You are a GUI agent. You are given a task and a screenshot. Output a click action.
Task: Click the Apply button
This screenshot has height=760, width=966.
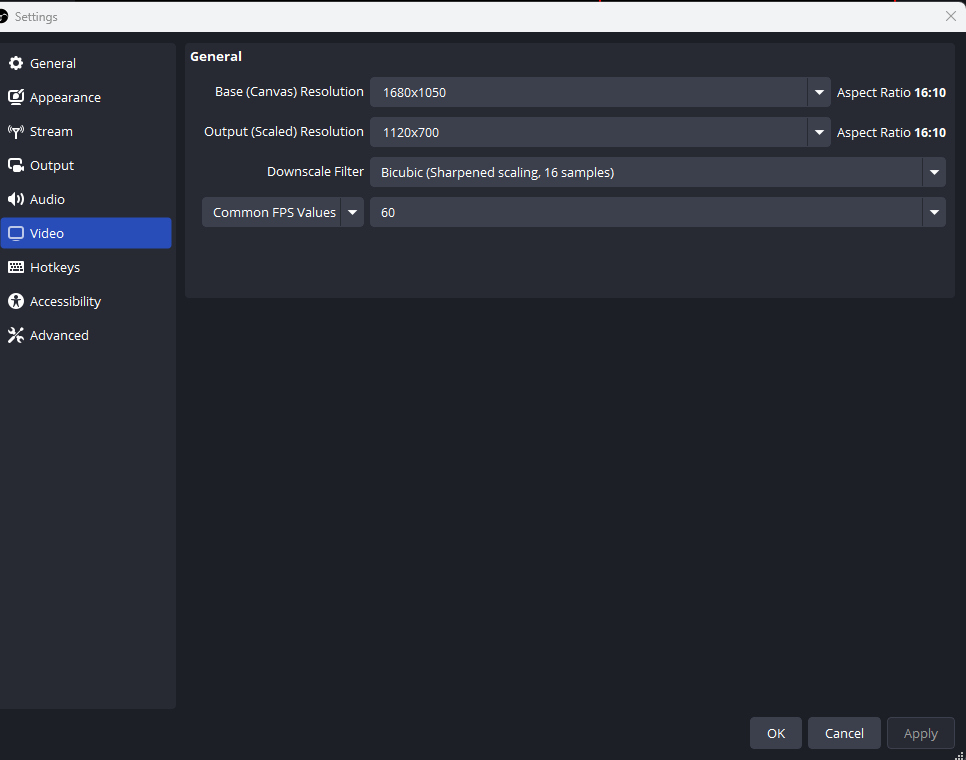click(x=920, y=733)
